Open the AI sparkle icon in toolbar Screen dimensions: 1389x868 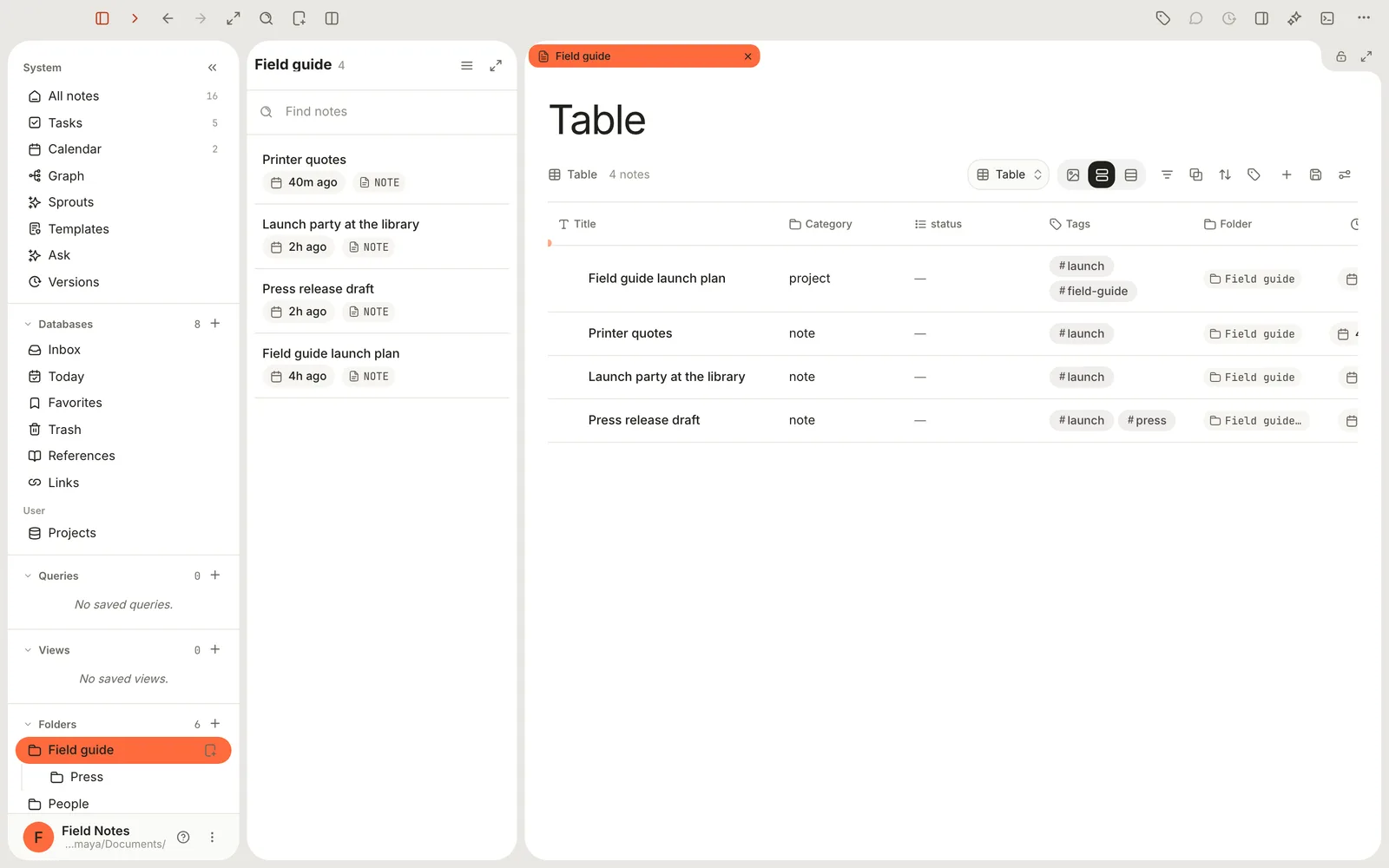coord(1294,18)
